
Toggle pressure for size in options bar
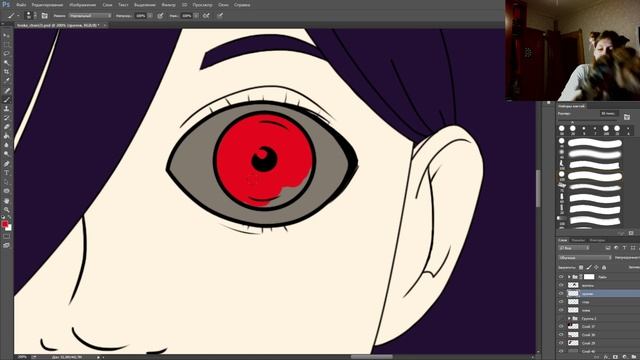[220, 16]
